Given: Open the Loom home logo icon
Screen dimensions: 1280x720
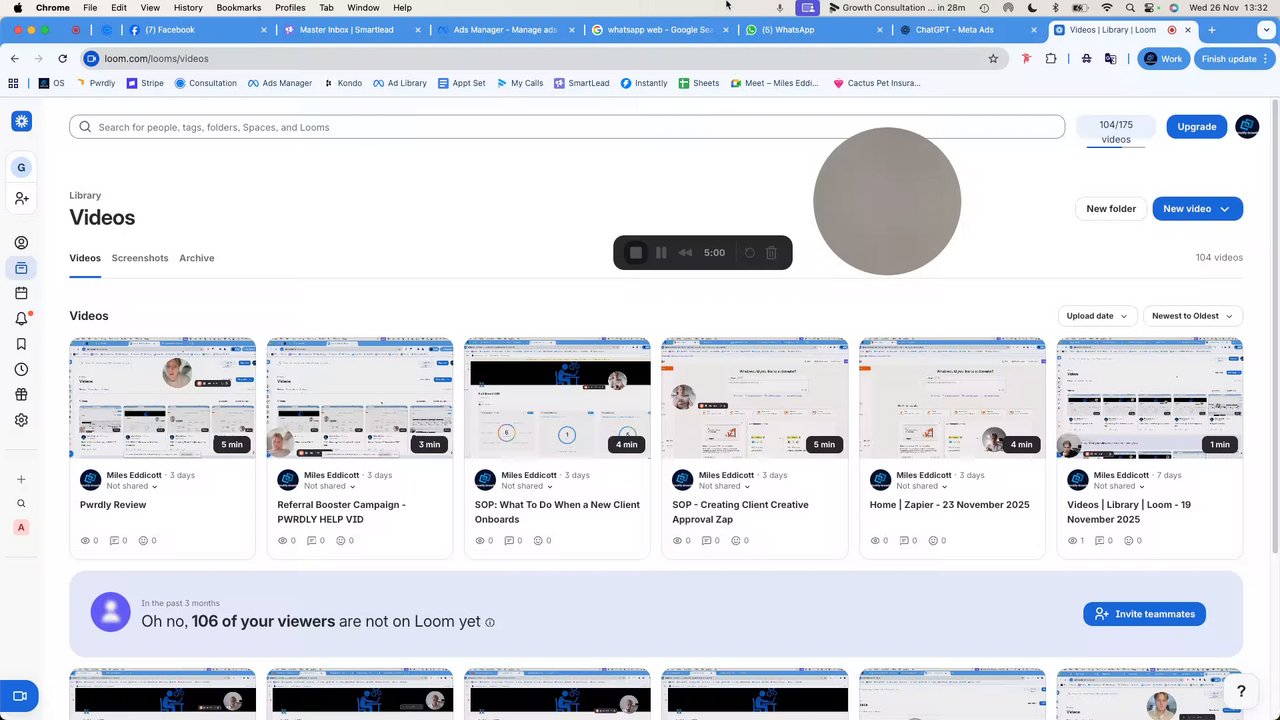Looking at the screenshot, I should click(x=21, y=122).
